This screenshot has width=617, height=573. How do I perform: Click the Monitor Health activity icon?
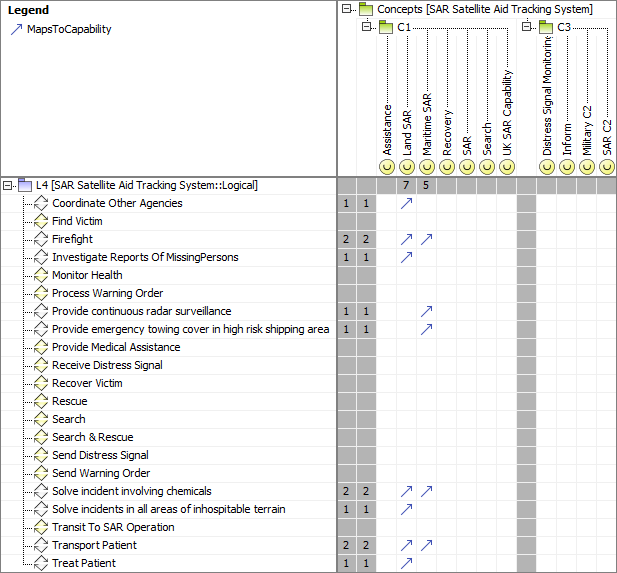click(41, 275)
